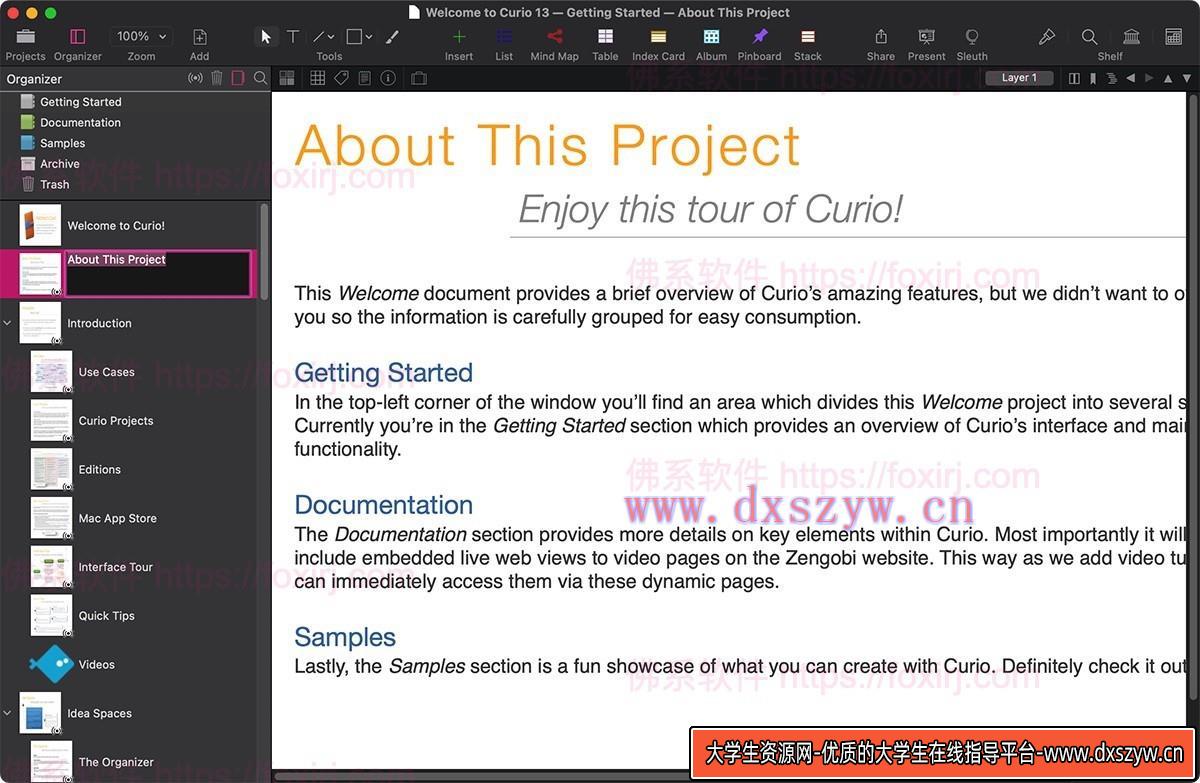Select the Brush tool
Screen dimensions: 1200x783
pos(392,37)
